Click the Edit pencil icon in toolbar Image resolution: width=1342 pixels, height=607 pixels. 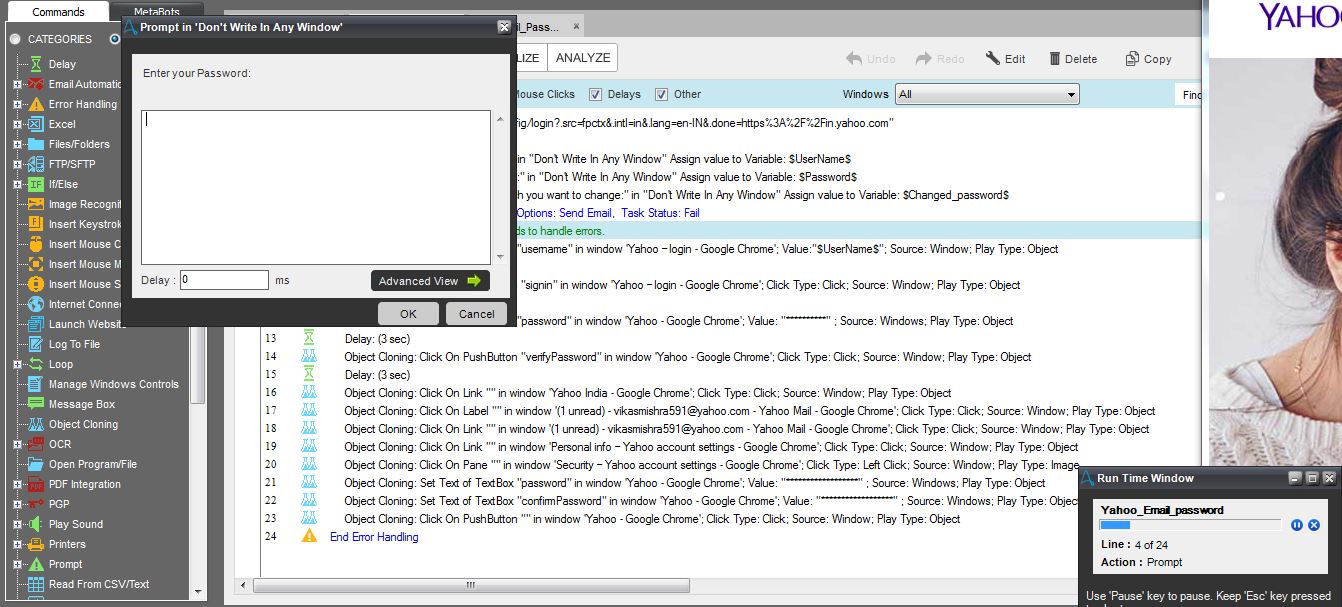point(992,59)
